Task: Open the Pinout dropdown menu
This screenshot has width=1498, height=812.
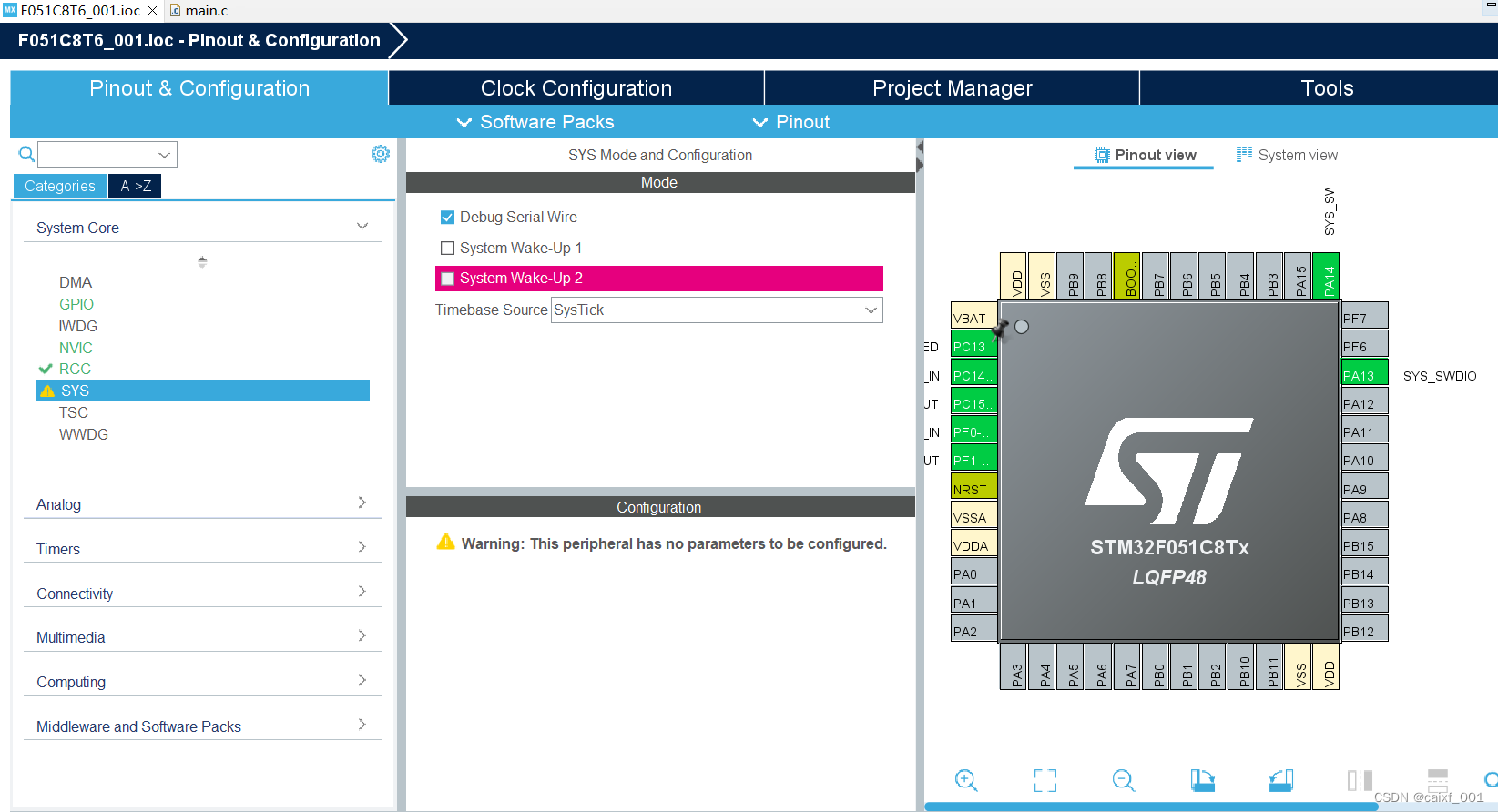Action: click(x=790, y=122)
